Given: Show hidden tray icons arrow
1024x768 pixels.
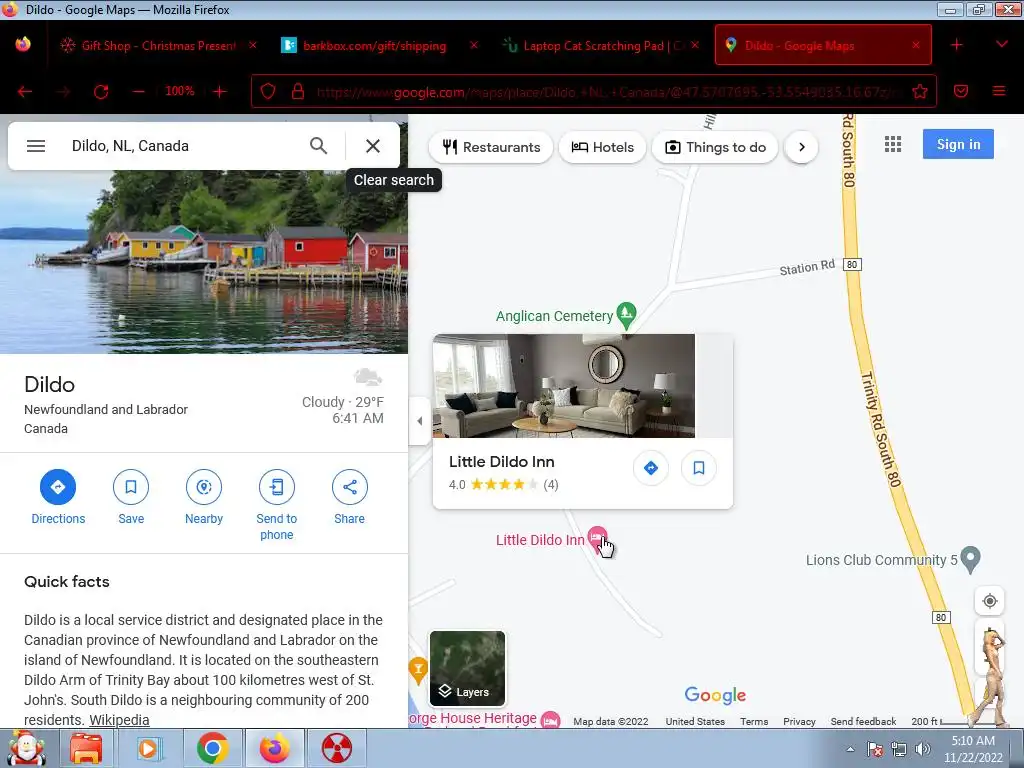Looking at the screenshot, I should pos(850,749).
